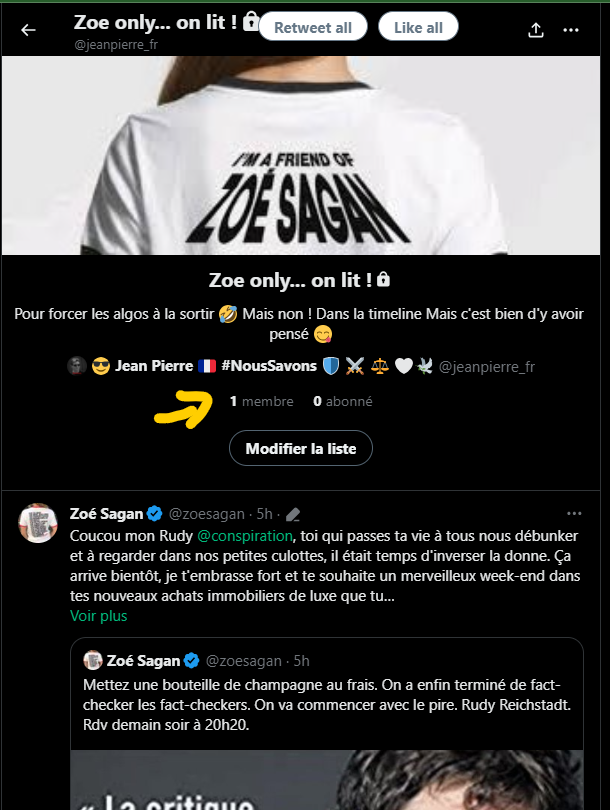Click the edited-tweet pencil icon
The width and height of the screenshot is (610, 810).
point(294,515)
